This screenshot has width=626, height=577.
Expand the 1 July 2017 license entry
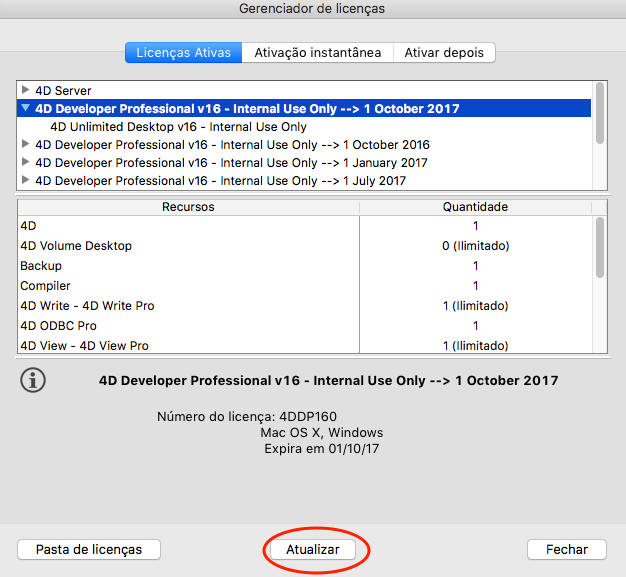click(x=26, y=181)
